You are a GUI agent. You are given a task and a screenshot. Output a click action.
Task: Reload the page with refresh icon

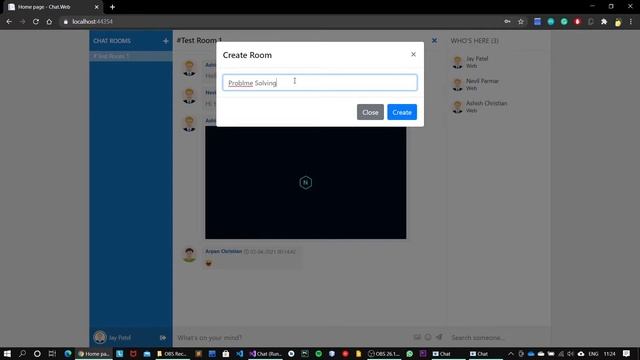pyautogui.click(x=36, y=22)
